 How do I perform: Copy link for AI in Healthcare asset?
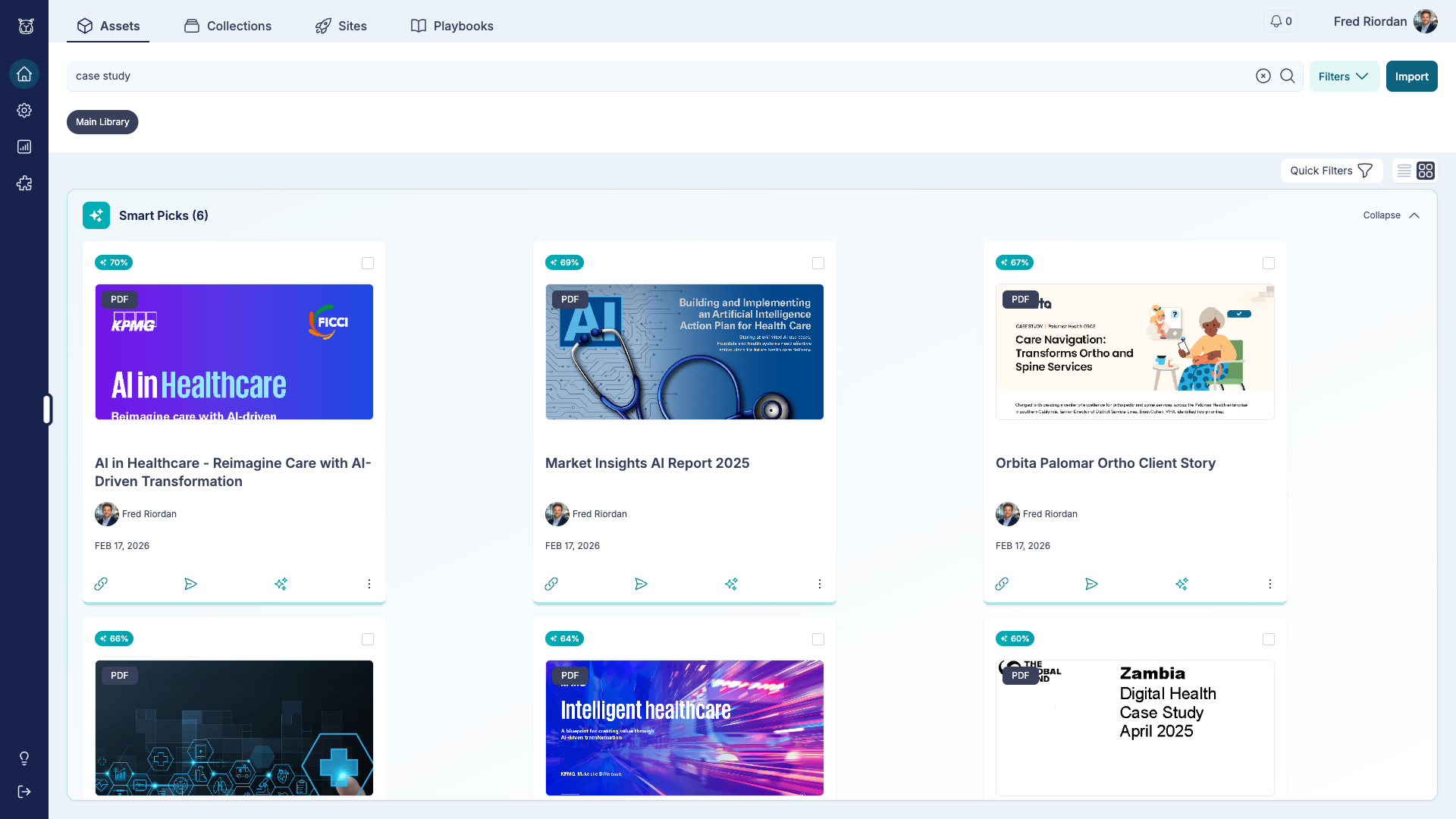tap(101, 584)
